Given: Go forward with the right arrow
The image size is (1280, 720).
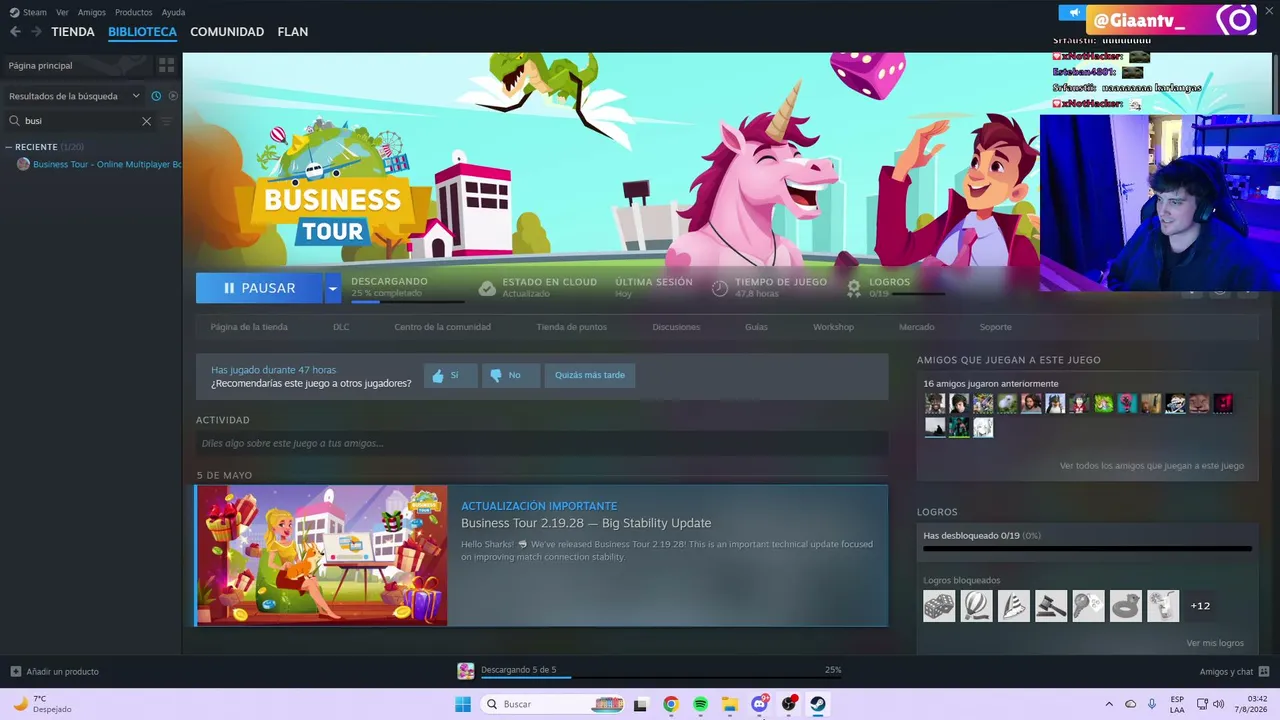Looking at the screenshot, I should click(36, 32).
